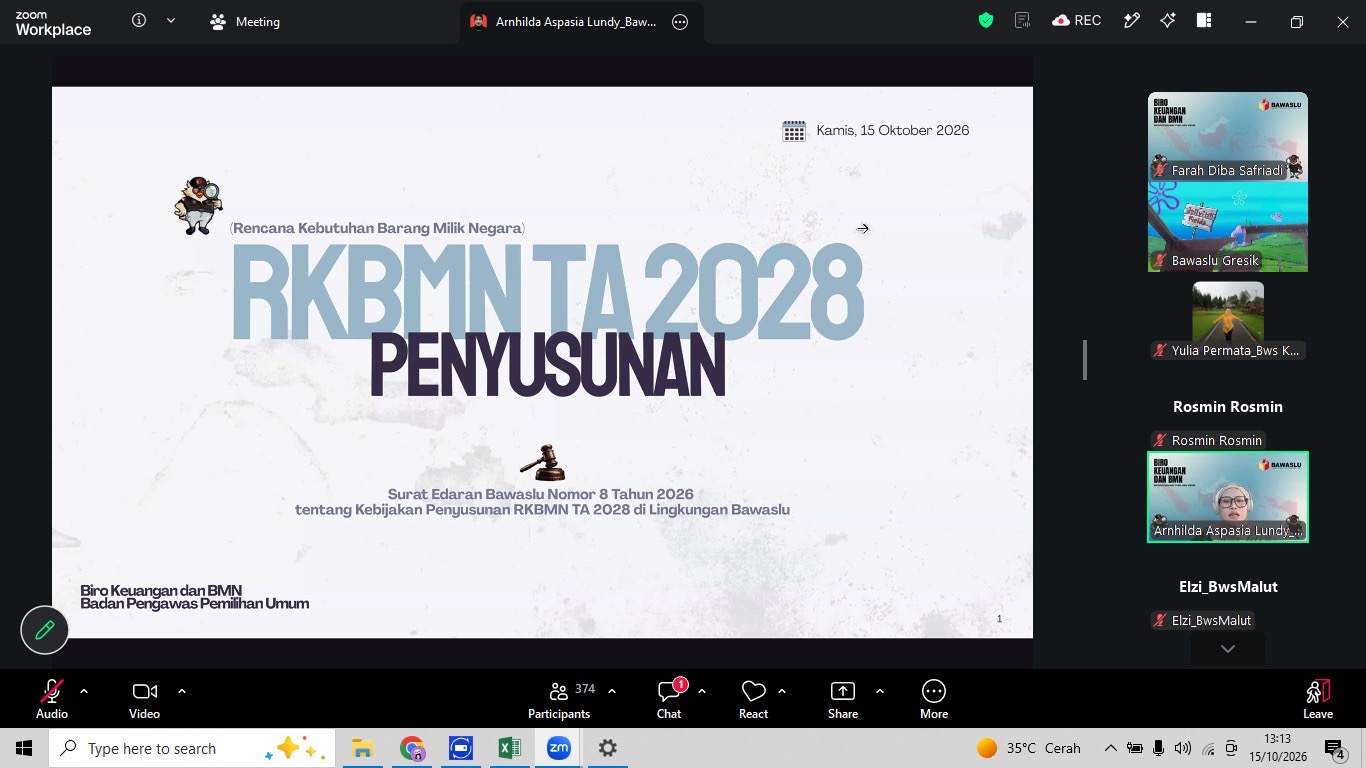Viewport: 1366px width, 768px height.
Task: Show hidden system tray icons
Action: coord(1110,748)
